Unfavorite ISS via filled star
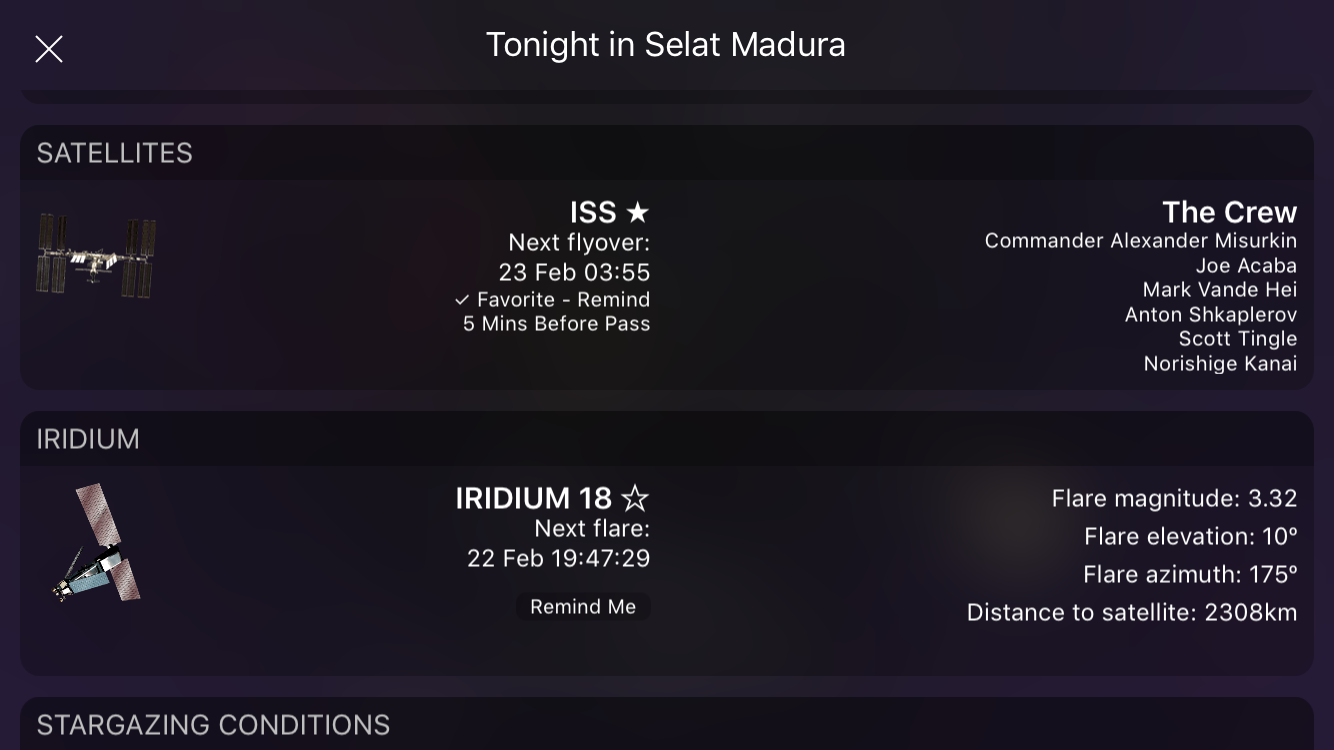This screenshot has height=750, width=1334. 638,212
